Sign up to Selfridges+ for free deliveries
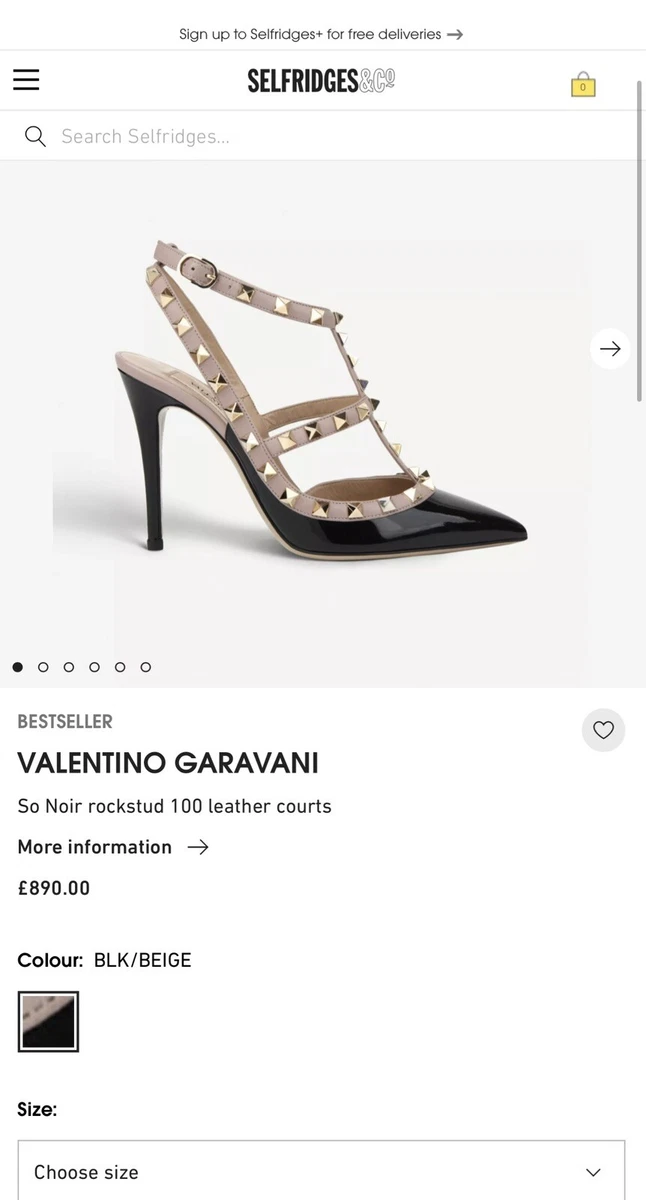Image resolution: width=646 pixels, height=1200 pixels. point(310,34)
